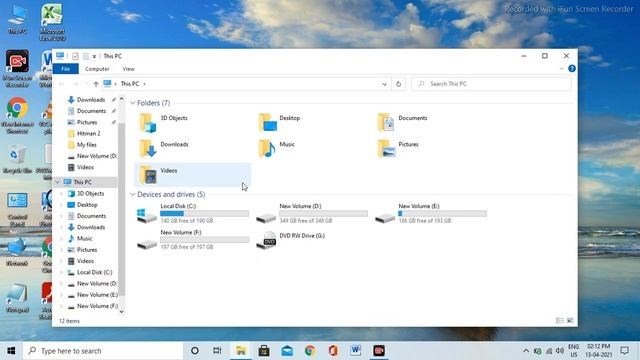Select New Volume (F:) in navigation tree
Screen dimensions: 640x360
pyautogui.click(x=97, y=306)
